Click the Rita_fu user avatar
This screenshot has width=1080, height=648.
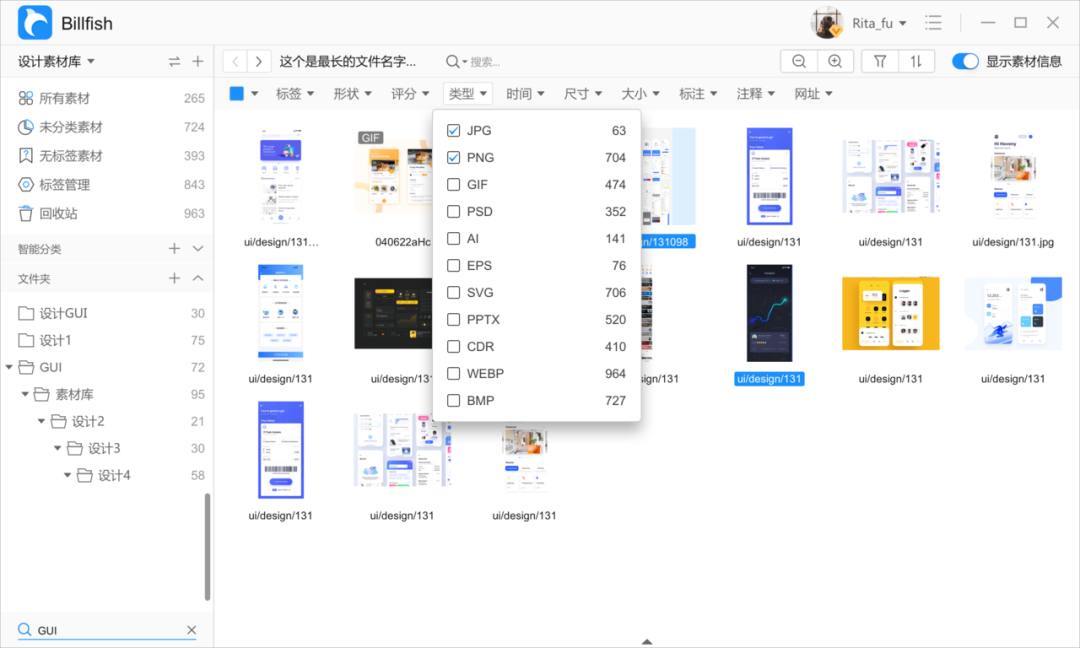(x=827, y=23)
